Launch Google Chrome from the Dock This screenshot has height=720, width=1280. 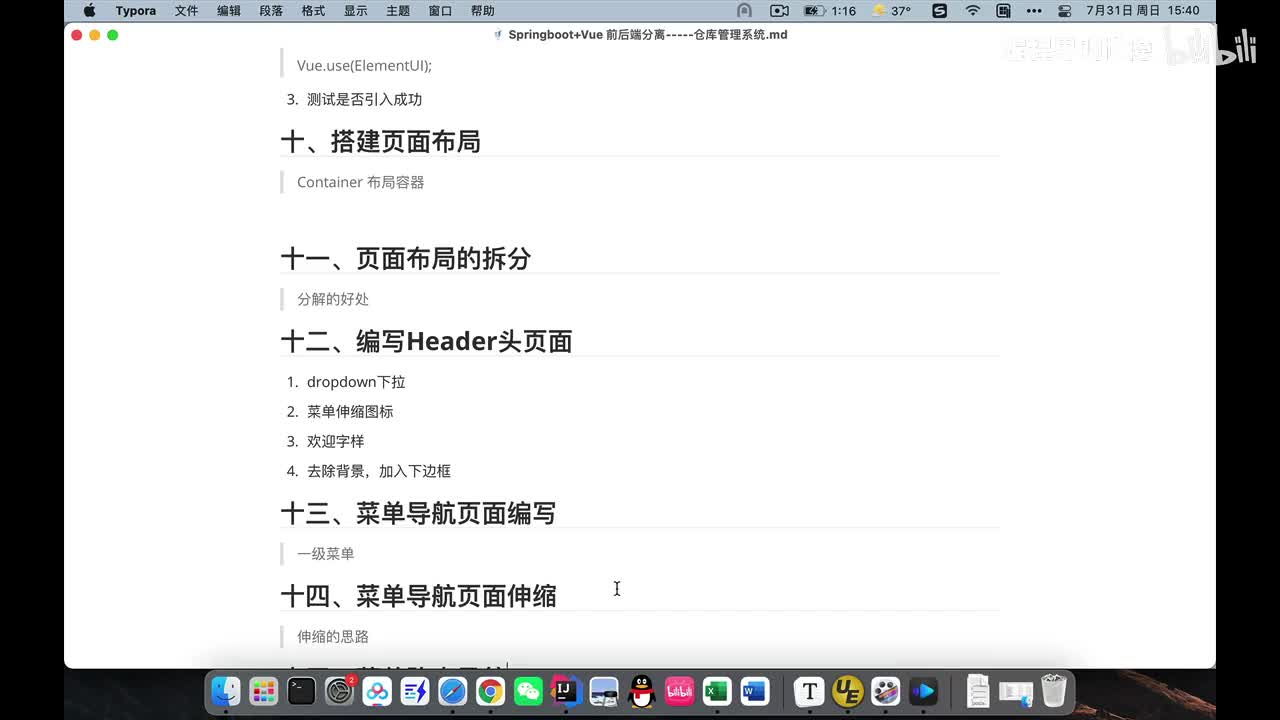tap(490, 691)
